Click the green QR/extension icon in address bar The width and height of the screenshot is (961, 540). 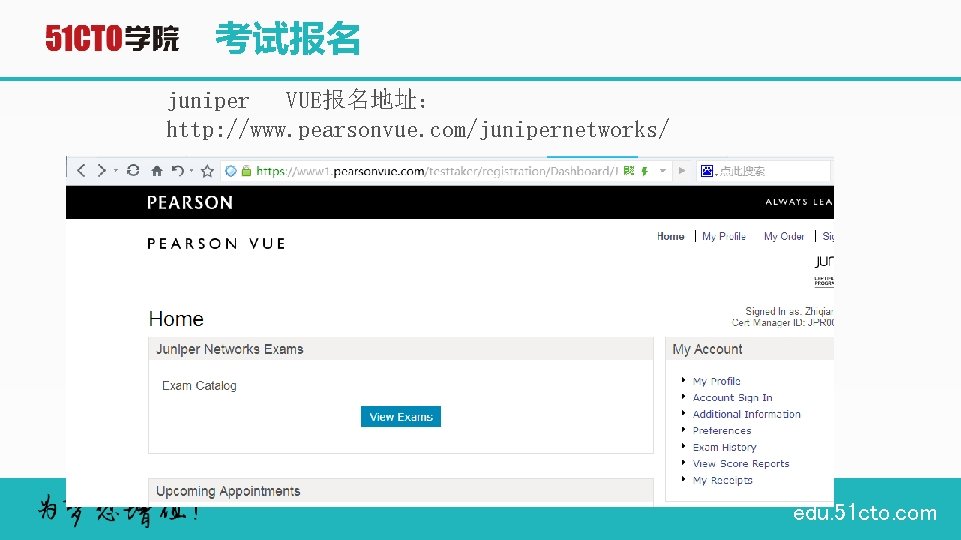[x=629, y=171]
